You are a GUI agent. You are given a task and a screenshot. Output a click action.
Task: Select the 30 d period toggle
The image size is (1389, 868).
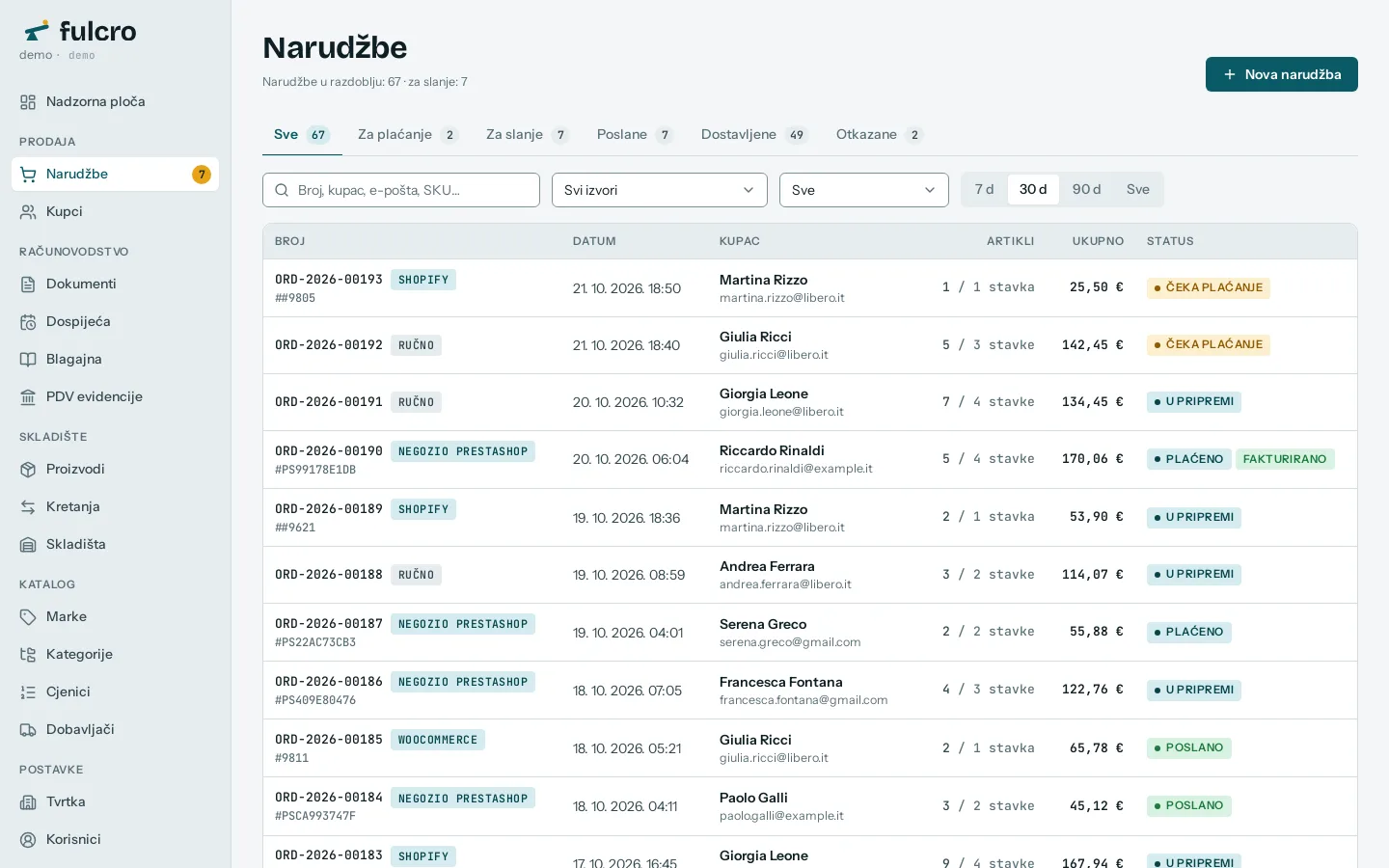click(x=1033, y=190)
